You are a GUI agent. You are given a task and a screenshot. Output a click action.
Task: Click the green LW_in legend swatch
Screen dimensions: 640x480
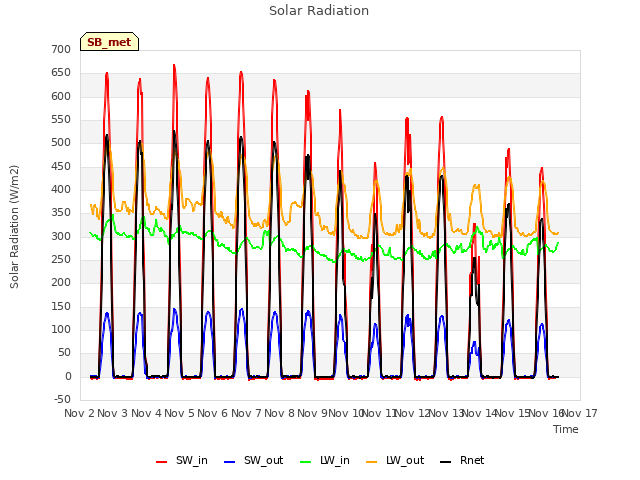coord(306,462)
